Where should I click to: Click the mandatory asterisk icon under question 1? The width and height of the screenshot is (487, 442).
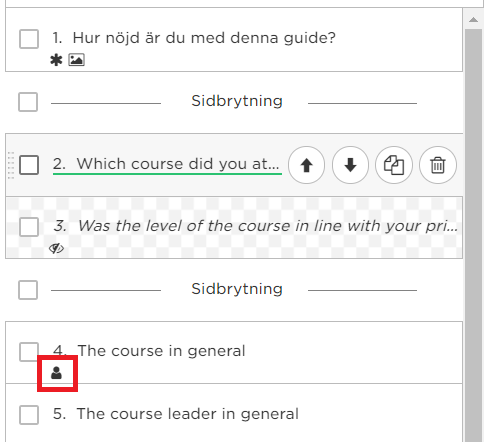pyautogui.click(x=56, y=60)
